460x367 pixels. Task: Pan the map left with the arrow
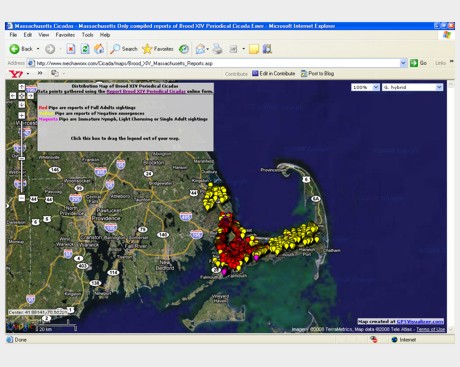click(x=13, y=96)
